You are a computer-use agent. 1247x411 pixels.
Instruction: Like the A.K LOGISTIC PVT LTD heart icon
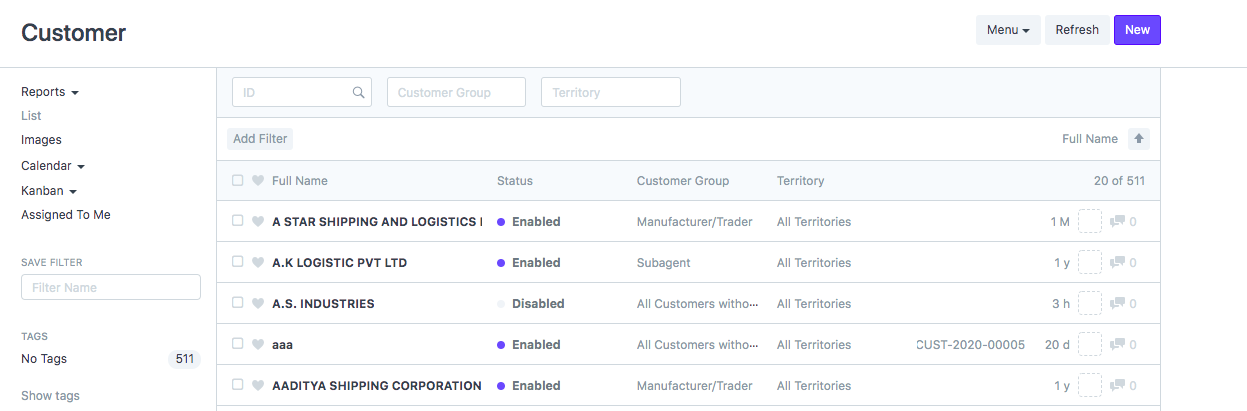coord(258,262)
